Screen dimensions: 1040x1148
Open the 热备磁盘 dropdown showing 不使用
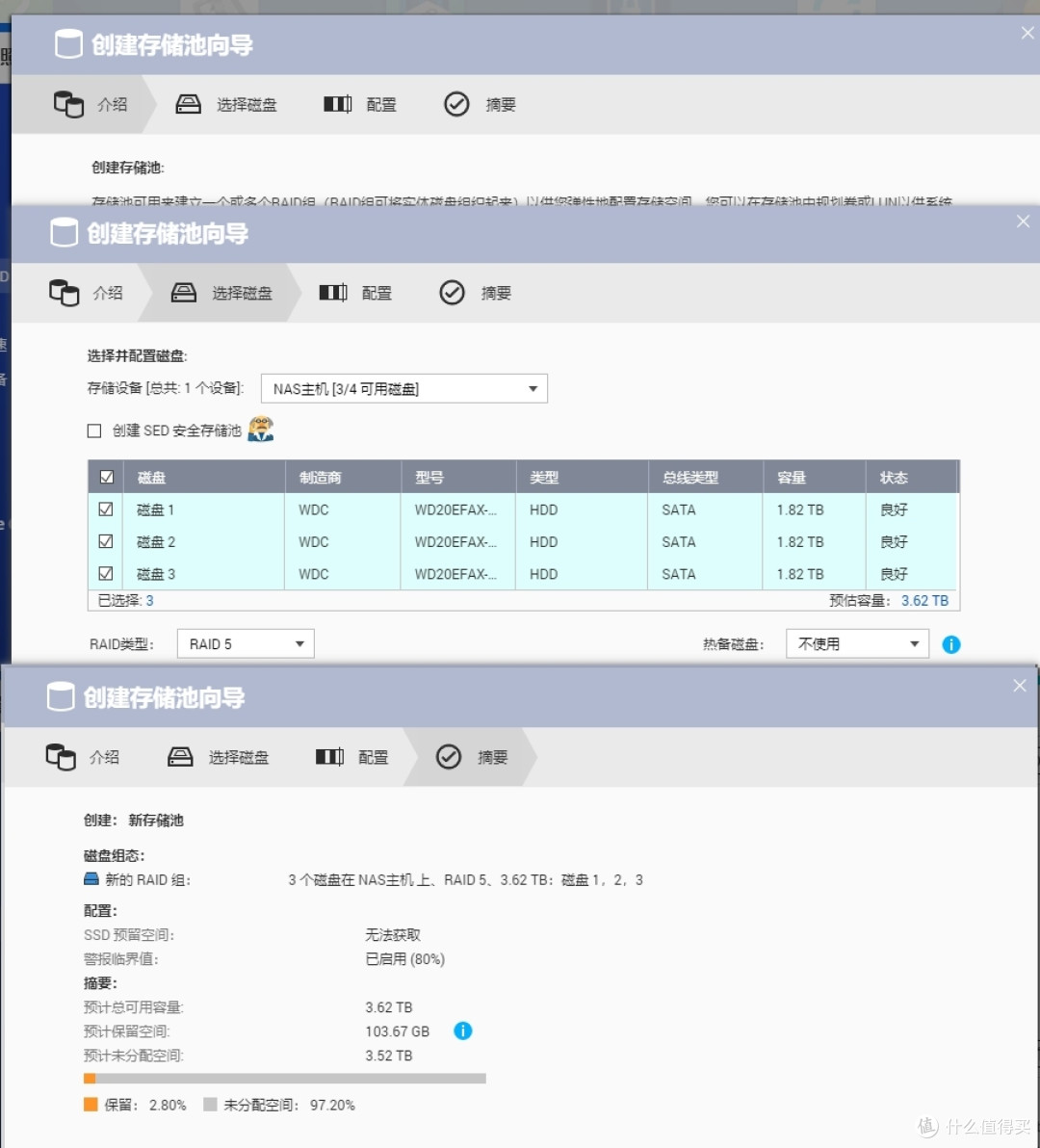(x=858, y=643)
